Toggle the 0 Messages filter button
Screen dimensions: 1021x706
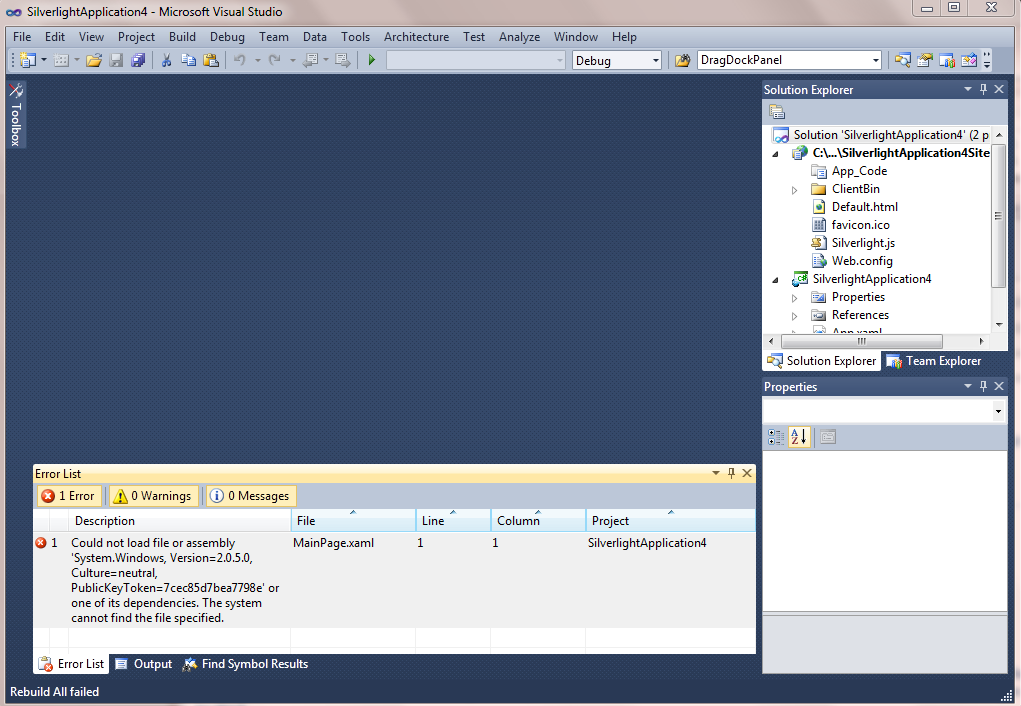[x=251, y=496]
